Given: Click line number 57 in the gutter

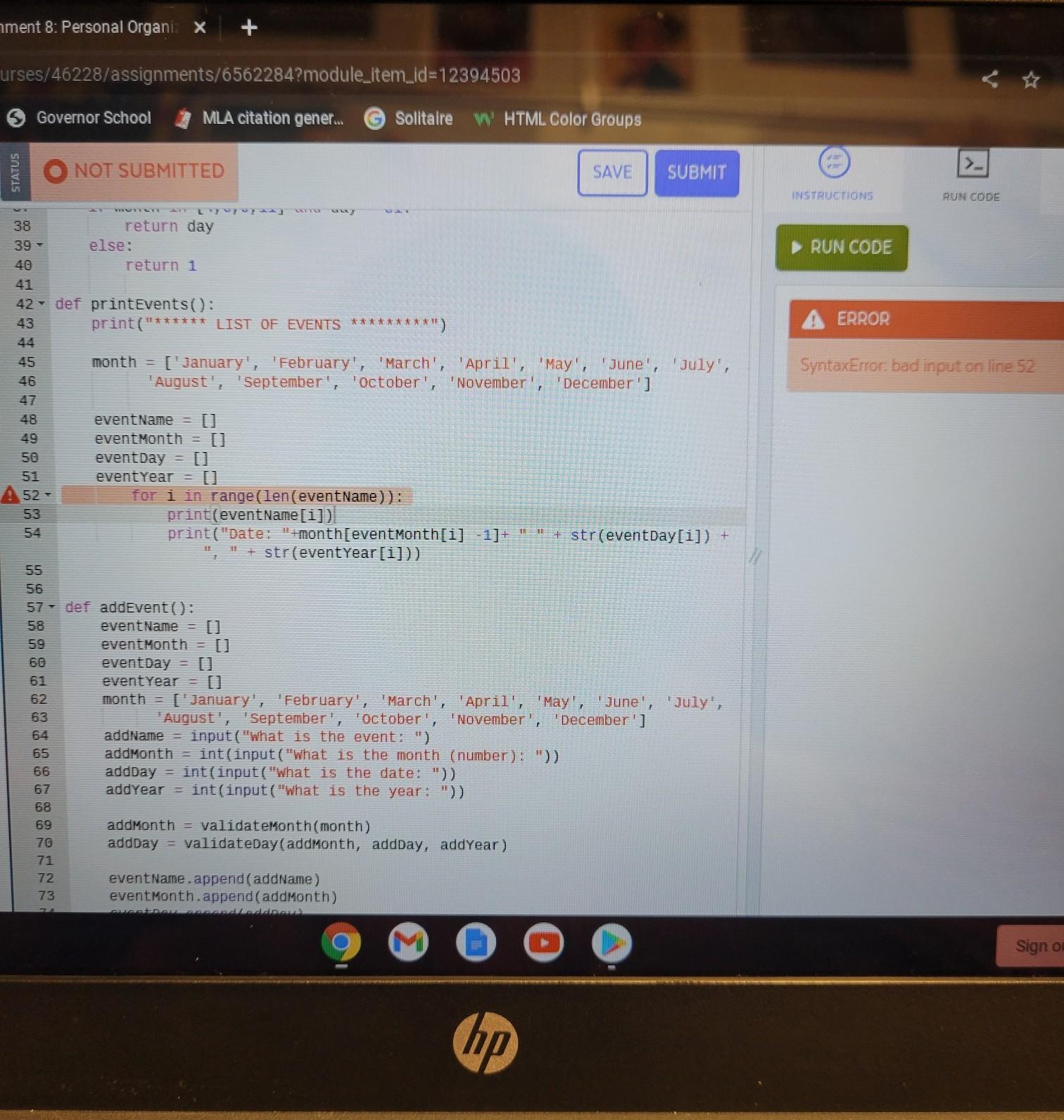Looking at the screenshot, I should (35, 607).
